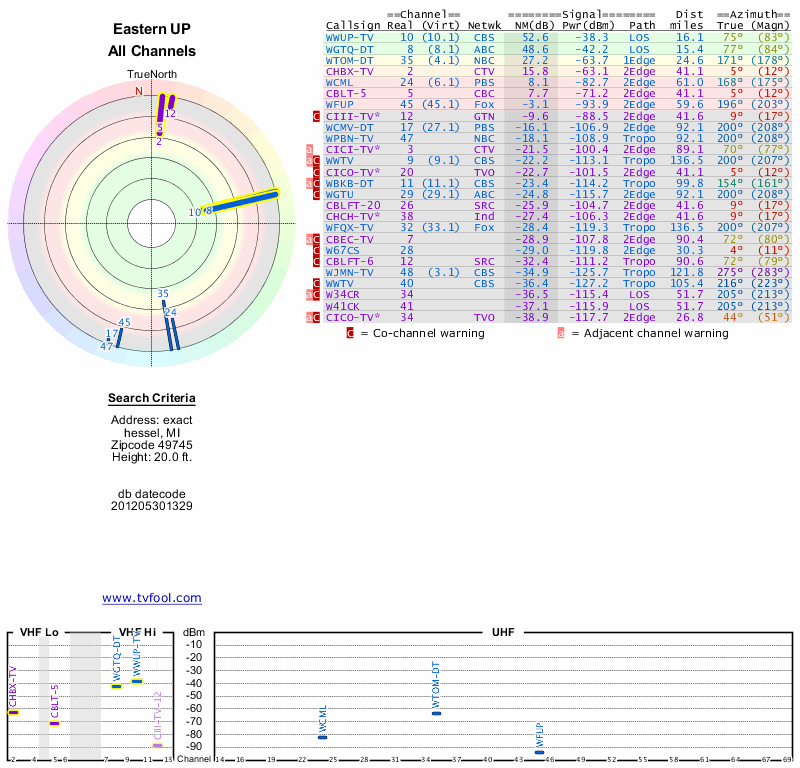The height and width of the screenshot is (768, 800).
Task: Click the warning icon beside WBKB-DT
Action: coord(314,184)
